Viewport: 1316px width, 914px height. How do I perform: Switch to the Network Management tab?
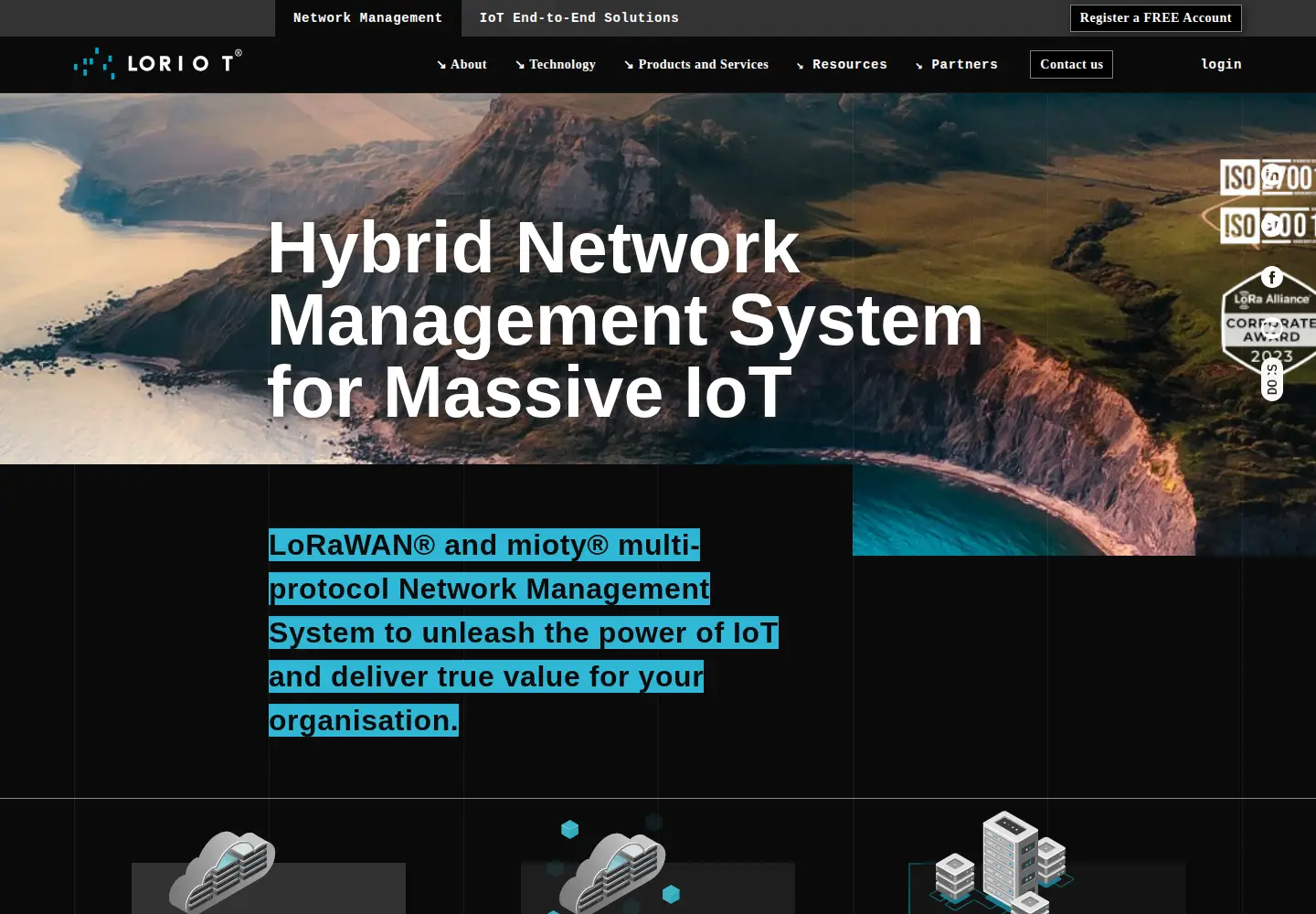click(367, 18)
